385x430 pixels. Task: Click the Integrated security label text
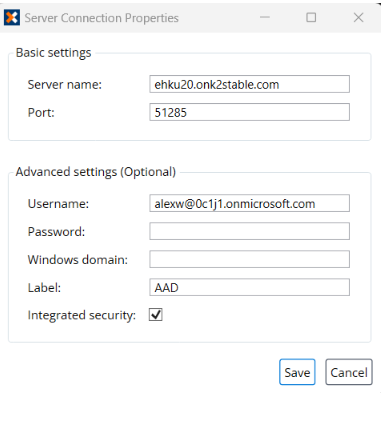click(82, 315)
